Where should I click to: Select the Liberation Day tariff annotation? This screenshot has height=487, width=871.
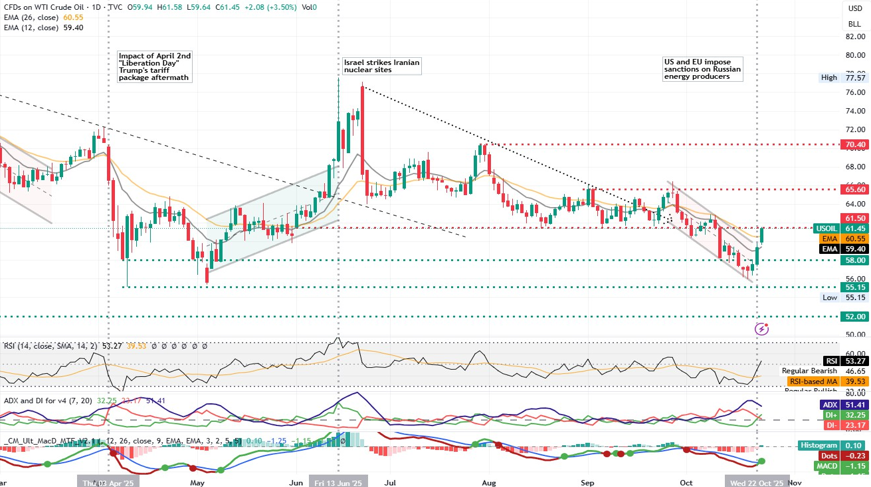(x=154, y=67)
